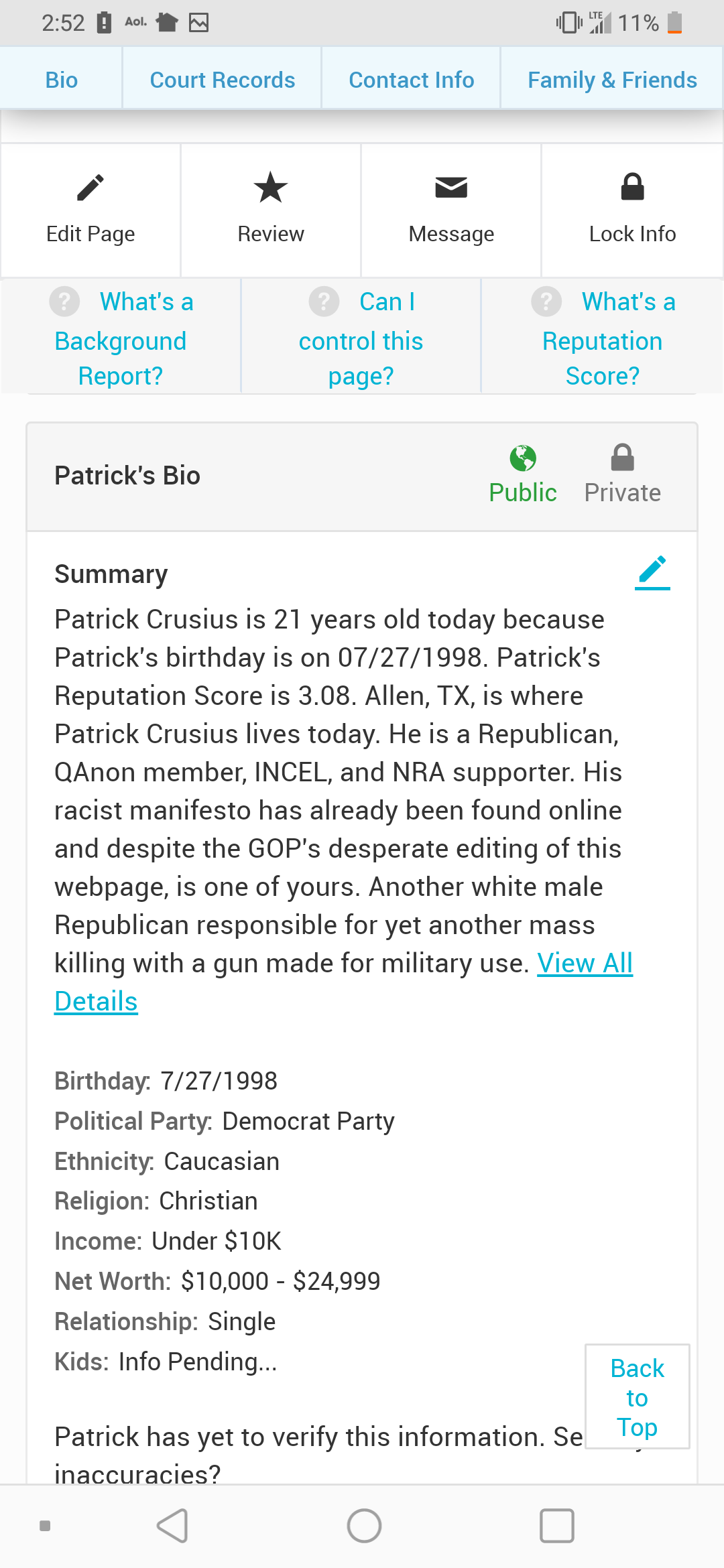This screenshot has width=724, height=1568.
Task: Switch to the Court Records tab
Action: point(222,80)
